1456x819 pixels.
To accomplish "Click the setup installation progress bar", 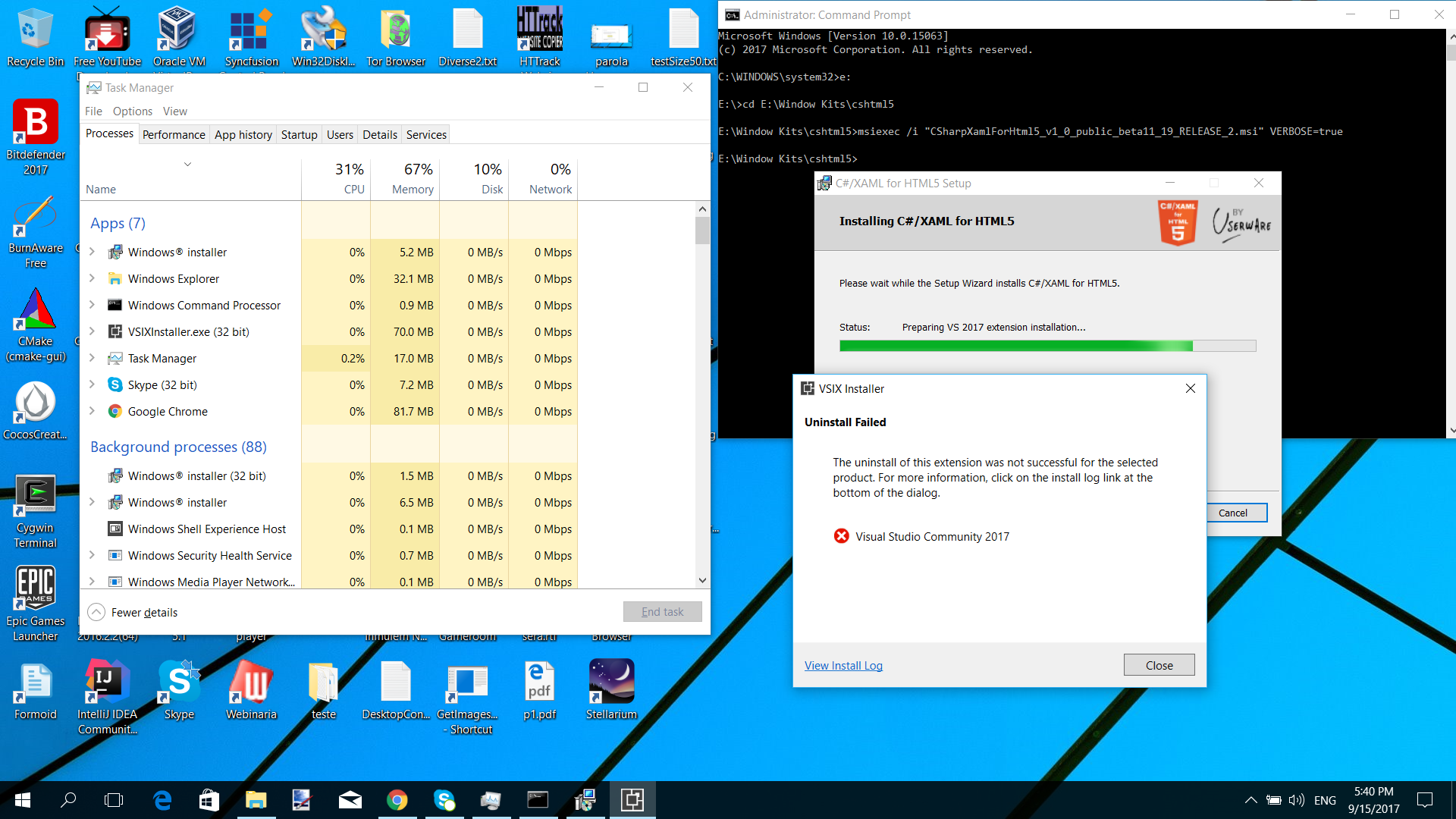I will click(1047, 346).
